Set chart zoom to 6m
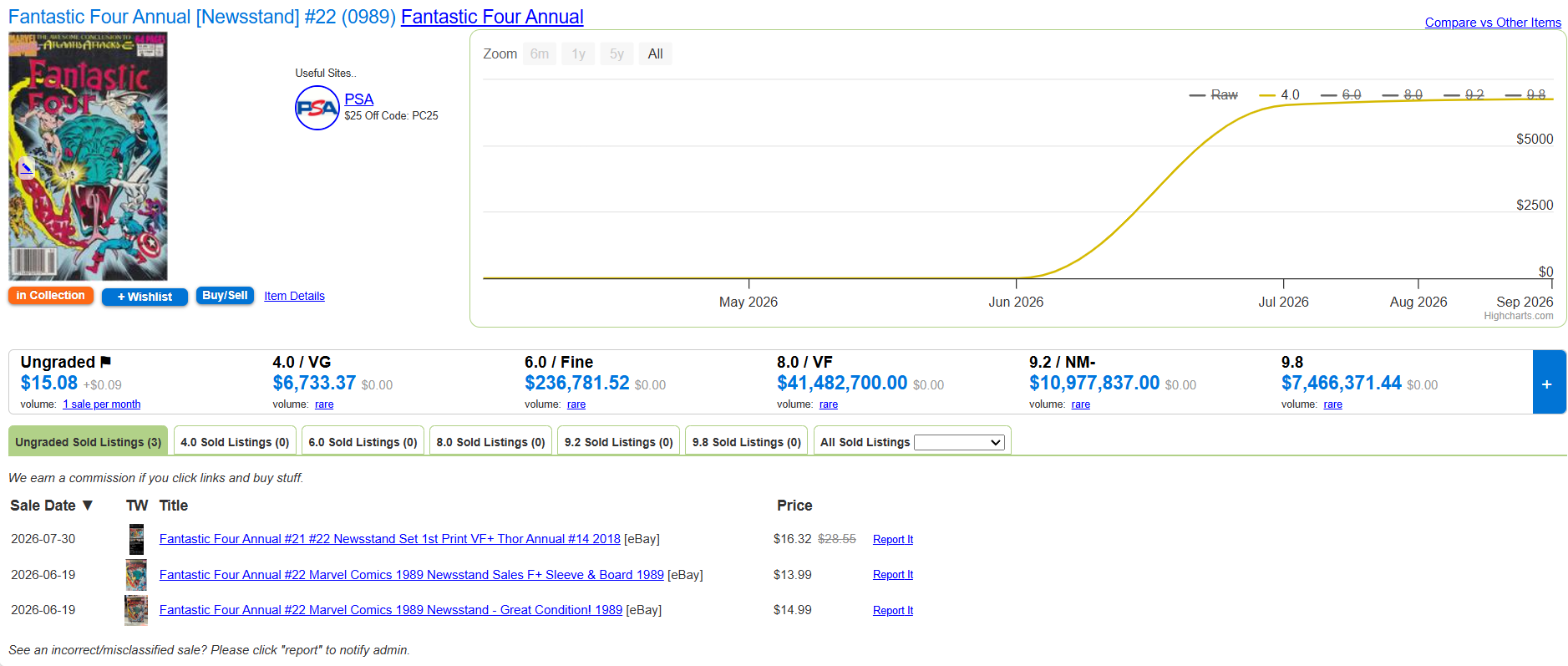Viewport: 1568px width, 666px height. click(540, 54)
